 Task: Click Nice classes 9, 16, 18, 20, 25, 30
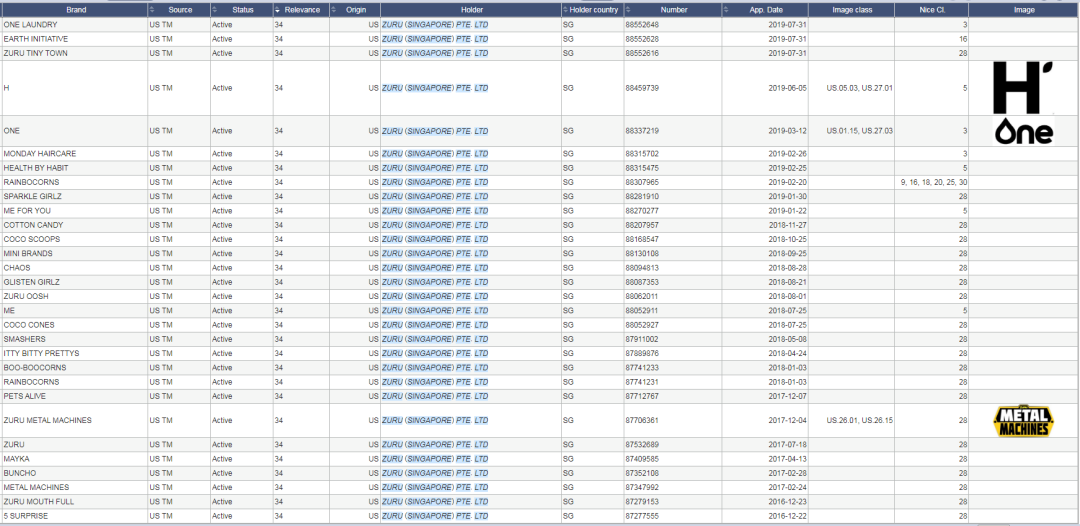pyautogui.click(x=934, y=182)
